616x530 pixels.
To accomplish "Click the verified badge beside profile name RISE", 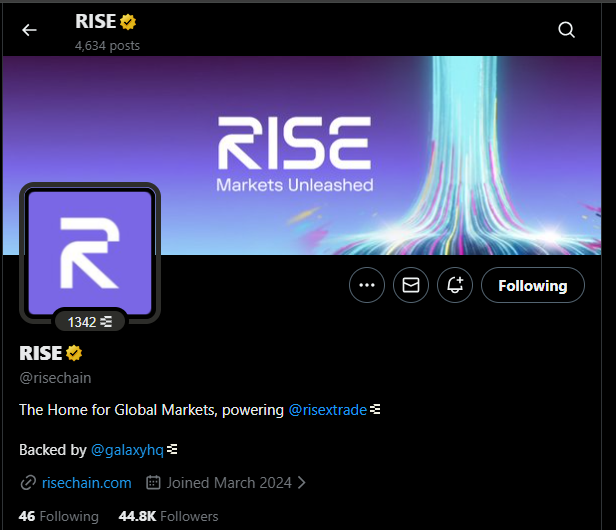I will 74,353.
